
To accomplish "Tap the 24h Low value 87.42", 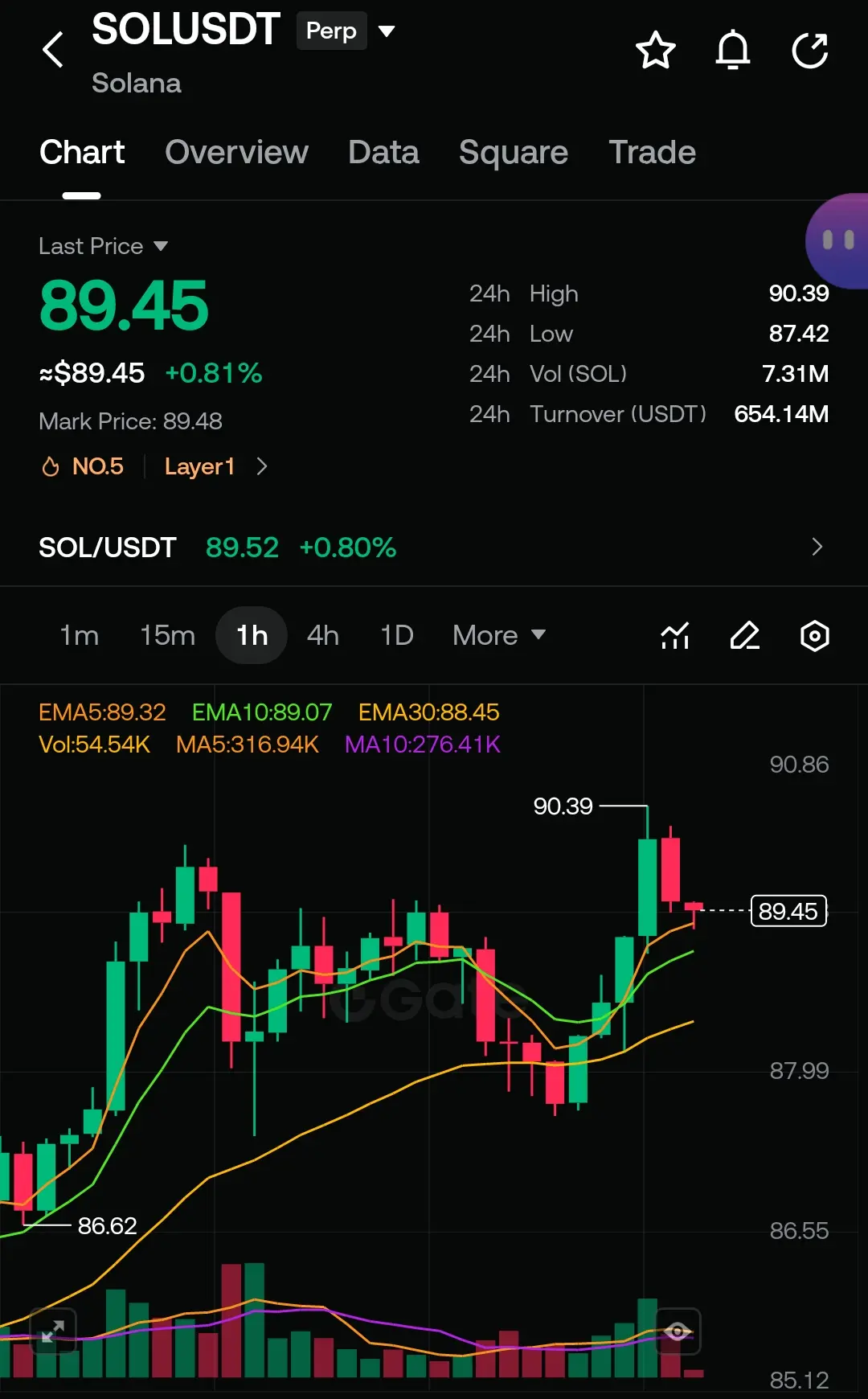I will [x=799, y=334].
